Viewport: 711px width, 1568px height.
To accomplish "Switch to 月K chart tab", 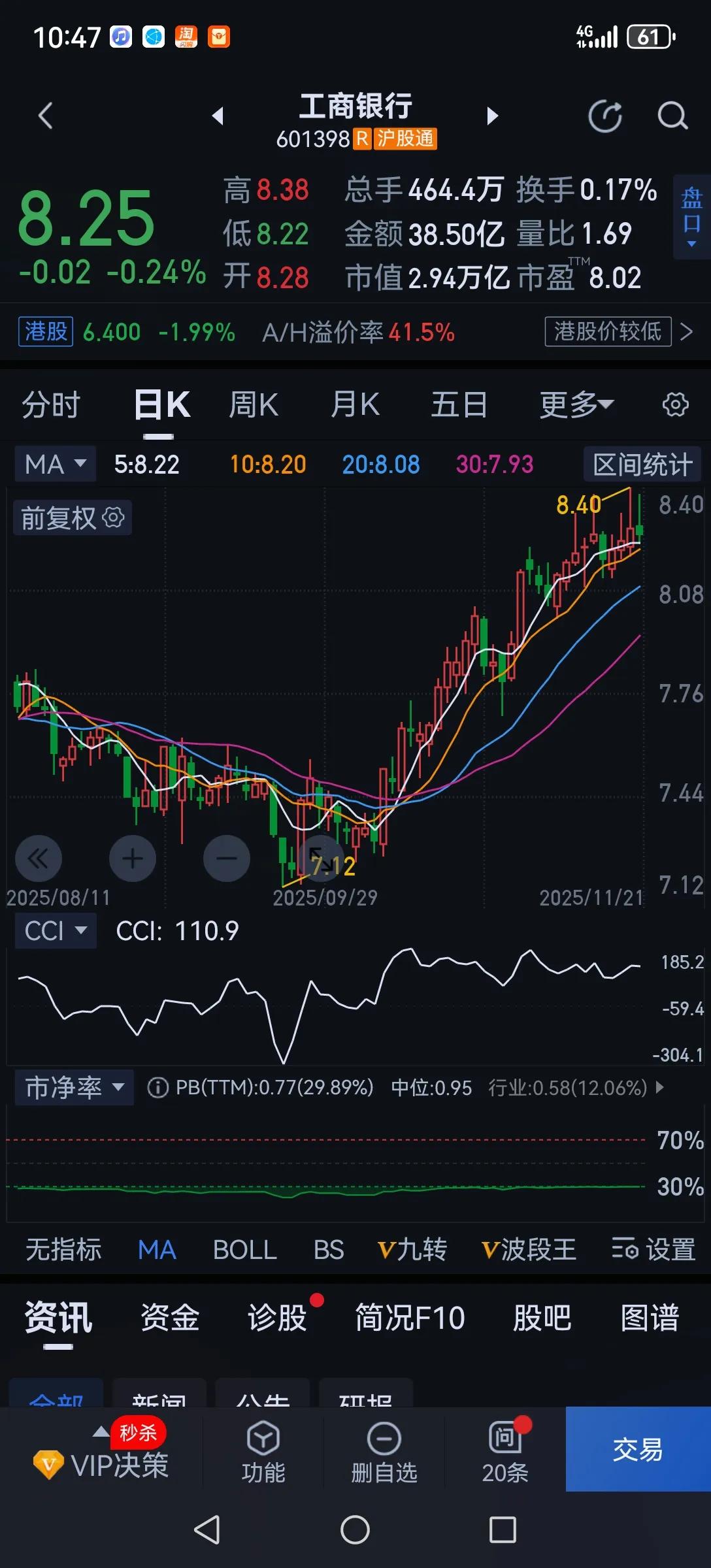I will click(355, 404).
